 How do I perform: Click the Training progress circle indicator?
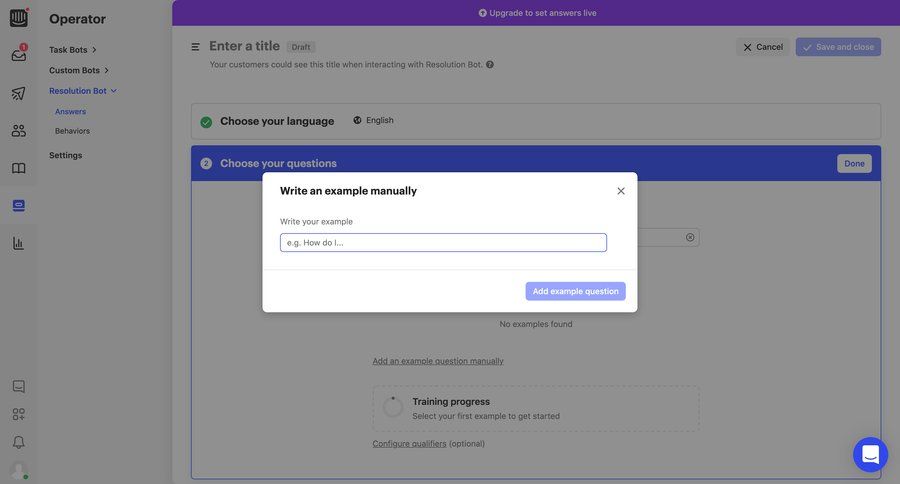[393, 407]
